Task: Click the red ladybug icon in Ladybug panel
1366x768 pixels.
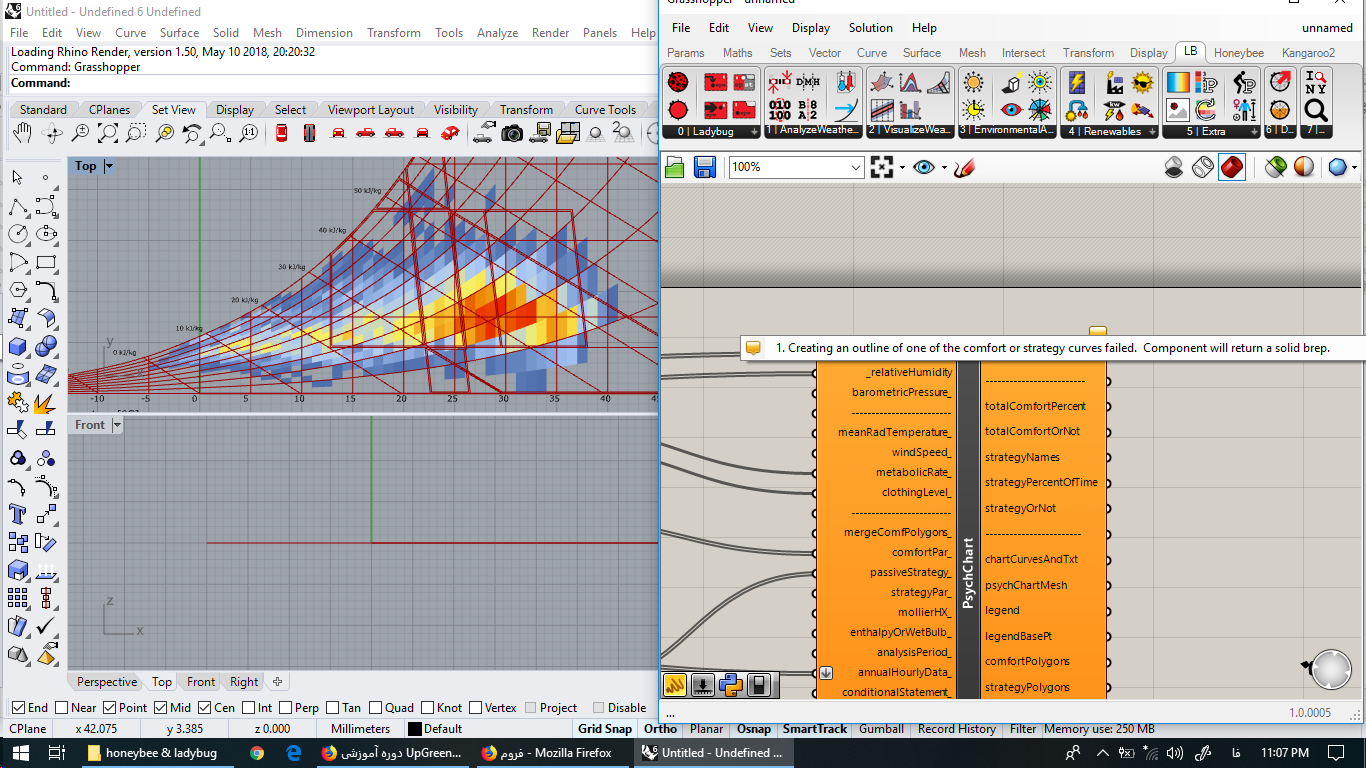Action: [x=679, y=82]
